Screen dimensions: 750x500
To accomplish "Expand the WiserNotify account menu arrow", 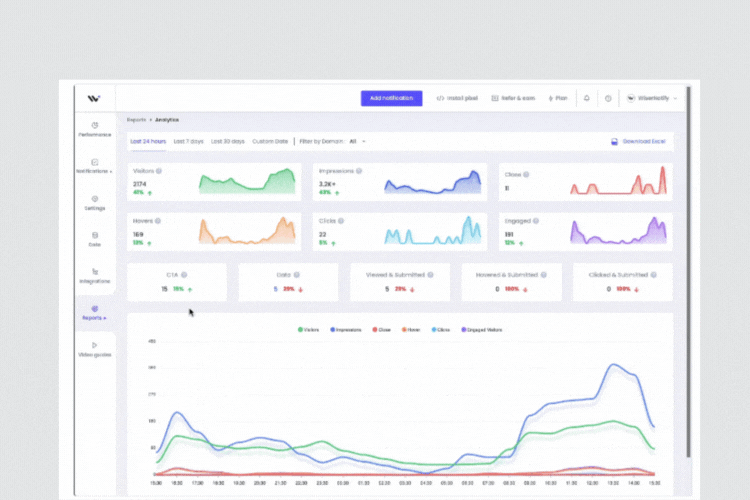I will (x=675, y=99).
